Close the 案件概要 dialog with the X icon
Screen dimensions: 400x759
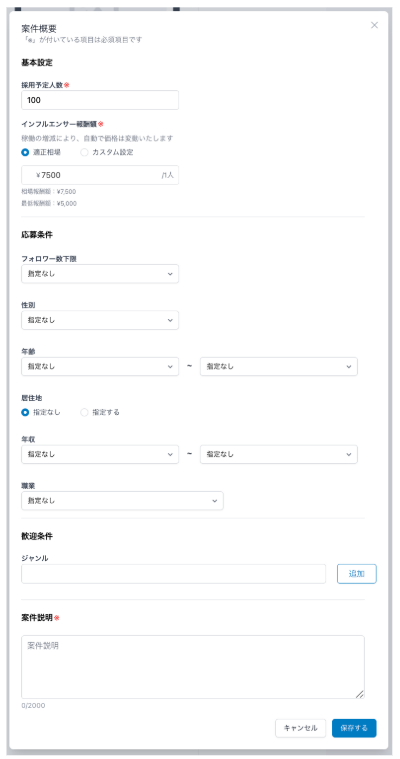click(374, 25)
